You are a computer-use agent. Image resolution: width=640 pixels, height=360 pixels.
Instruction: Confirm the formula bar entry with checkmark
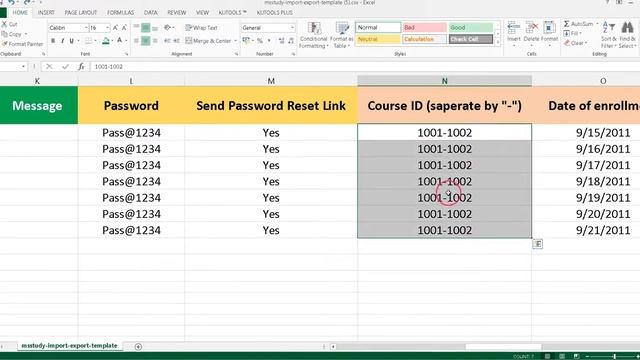pos(65,67)
